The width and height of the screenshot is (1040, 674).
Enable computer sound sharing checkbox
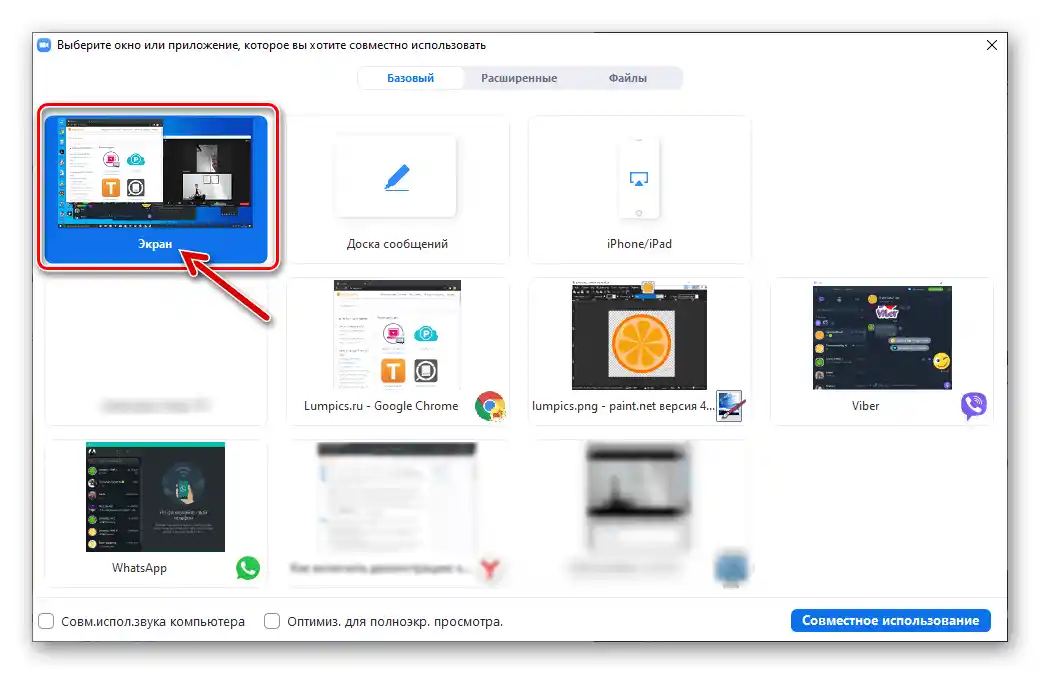pos(46,621)
